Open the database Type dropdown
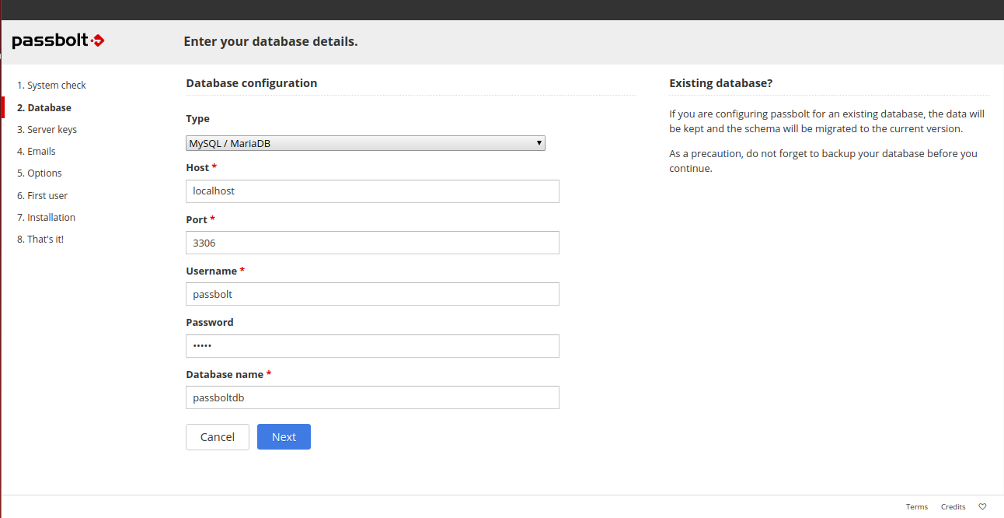The height and width of the screenshot is (518, 1004). click(x=366, y=143)
